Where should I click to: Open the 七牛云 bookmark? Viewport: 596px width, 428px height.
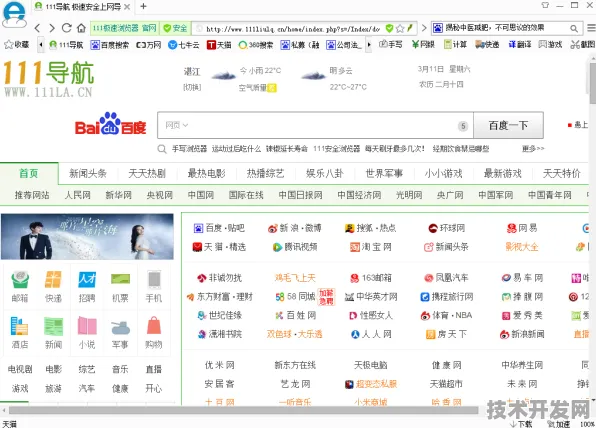pos(184,45)
